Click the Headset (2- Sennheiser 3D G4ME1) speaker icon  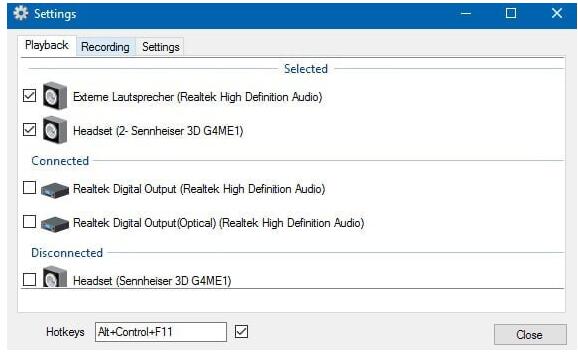point(55,130)
